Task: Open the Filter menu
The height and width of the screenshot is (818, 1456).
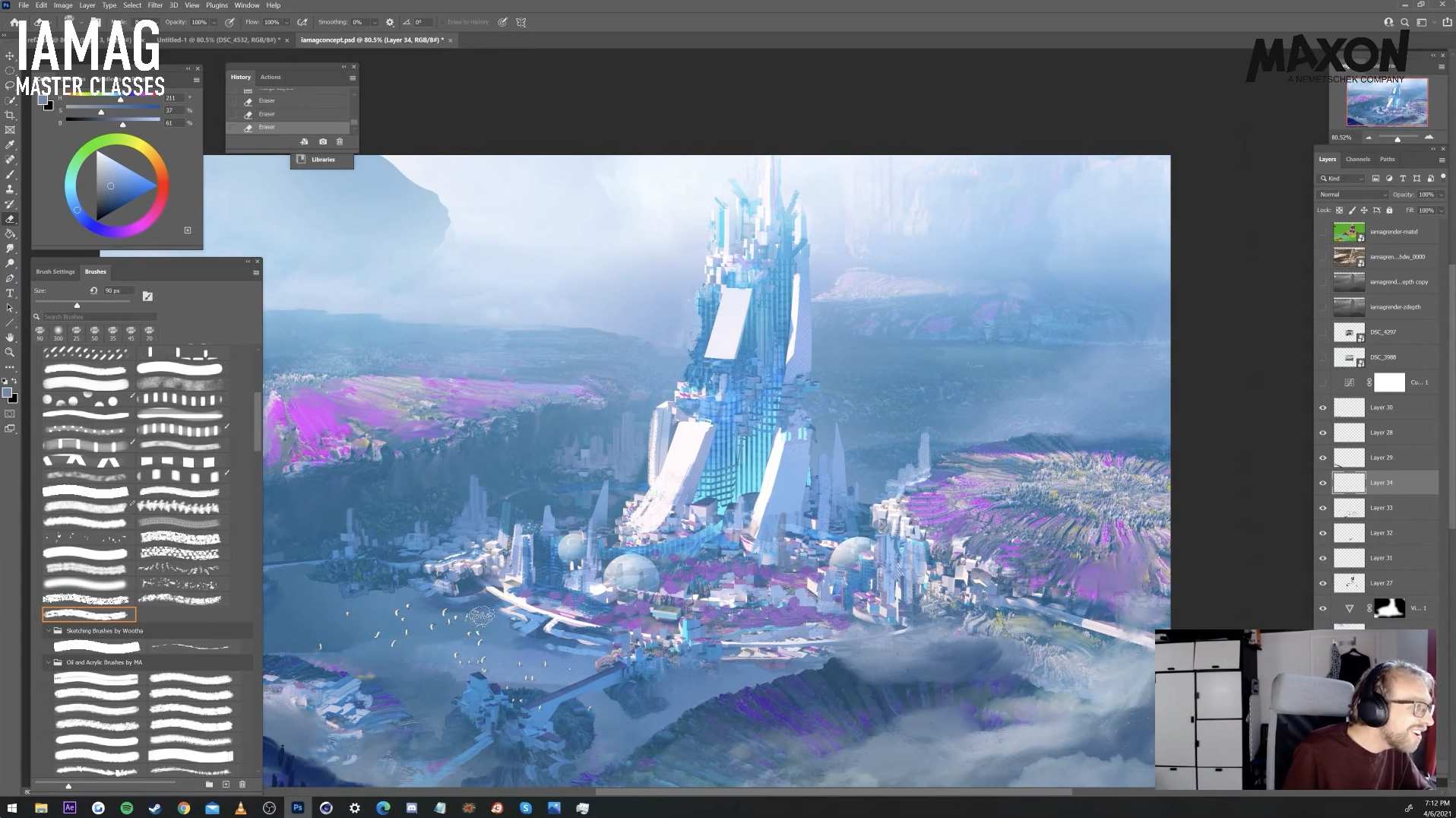Action: (x=156, y=5)
